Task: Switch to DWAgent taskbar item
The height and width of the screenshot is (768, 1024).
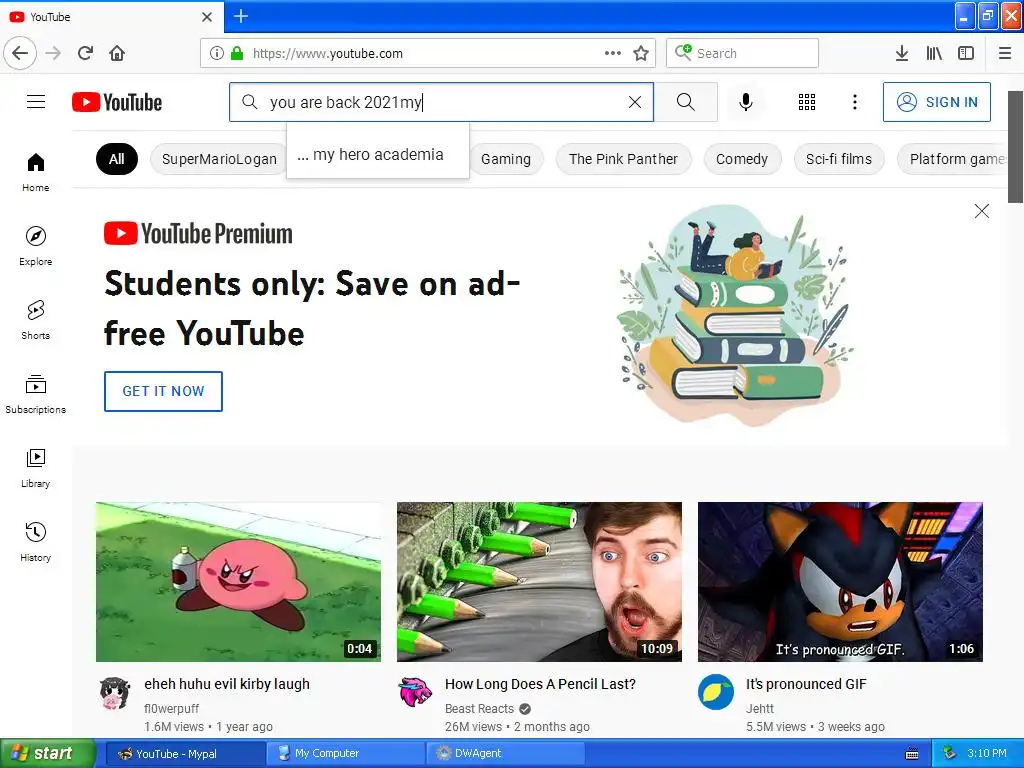Action: (505, 754)
